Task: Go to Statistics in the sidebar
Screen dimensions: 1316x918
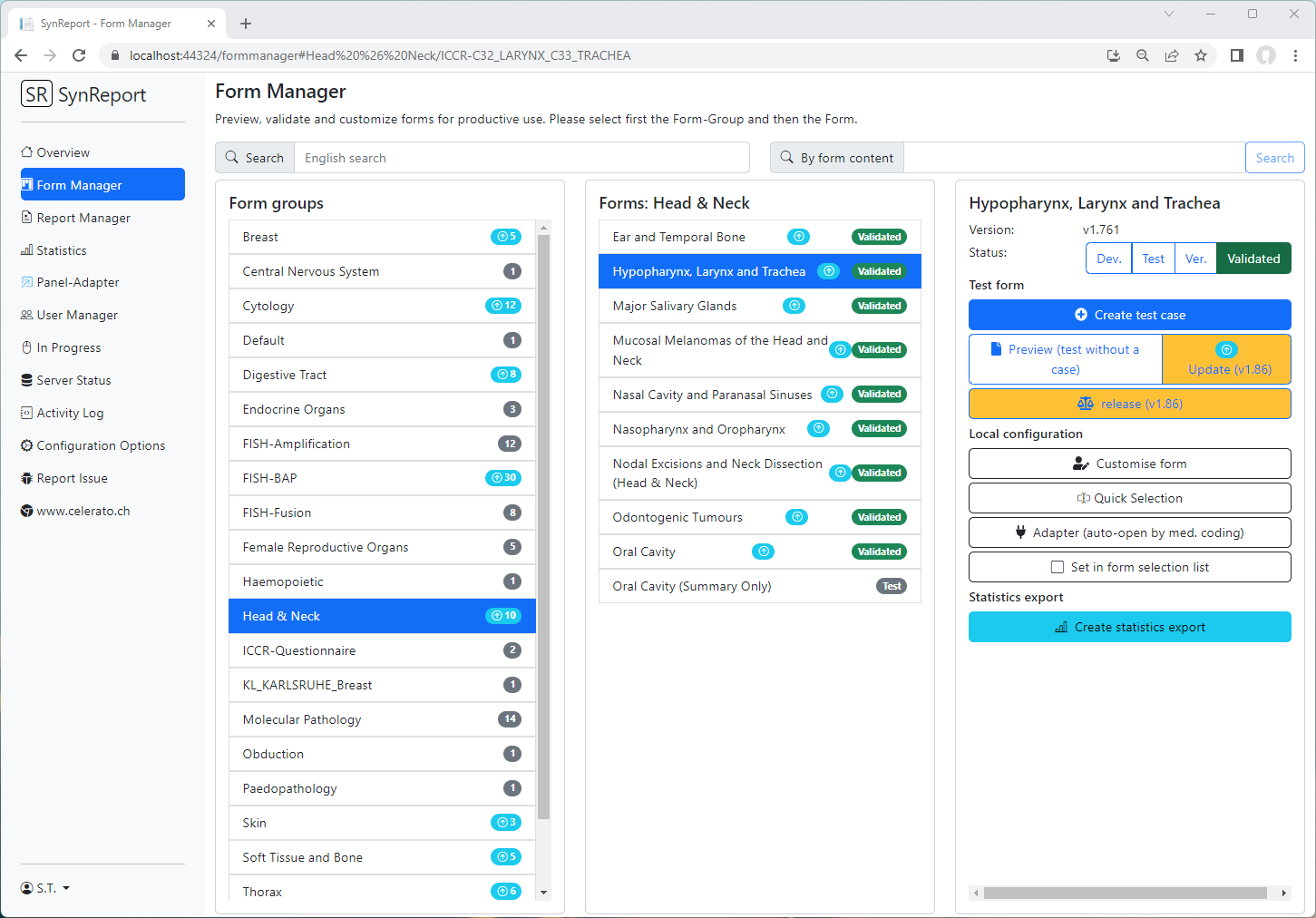Action: [62, 250]
